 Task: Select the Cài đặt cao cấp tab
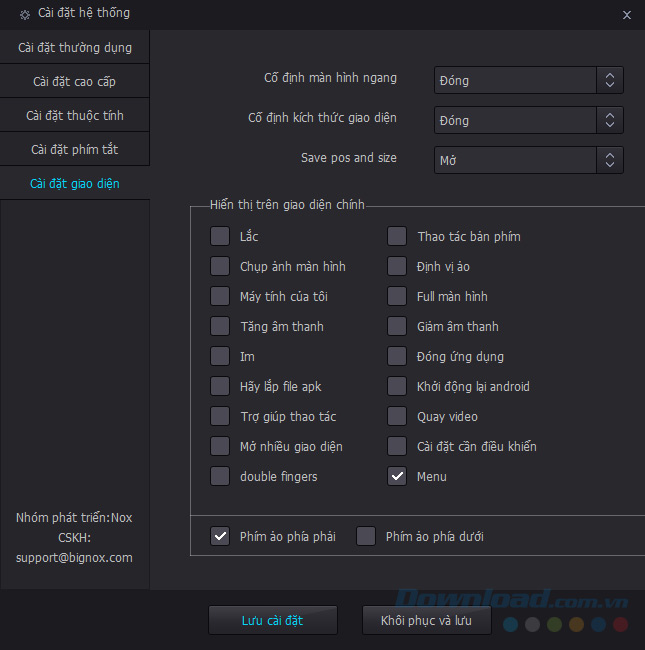pyautogui.click(x=75, y=81)
